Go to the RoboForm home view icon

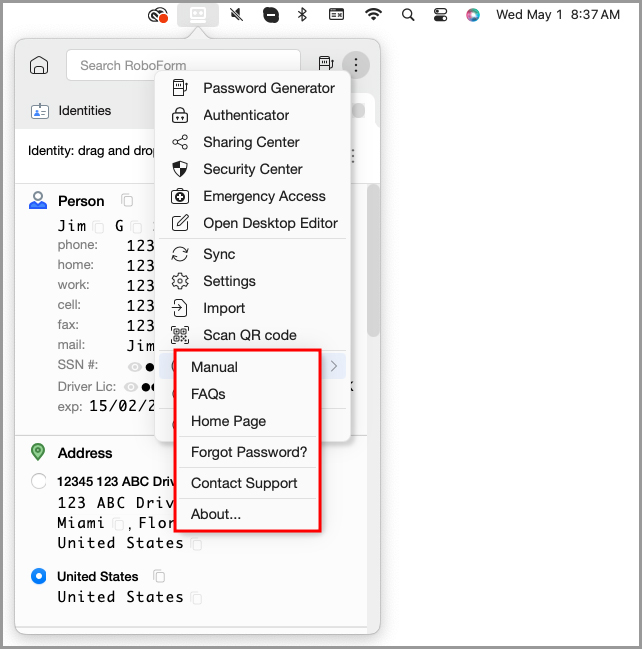39,65
